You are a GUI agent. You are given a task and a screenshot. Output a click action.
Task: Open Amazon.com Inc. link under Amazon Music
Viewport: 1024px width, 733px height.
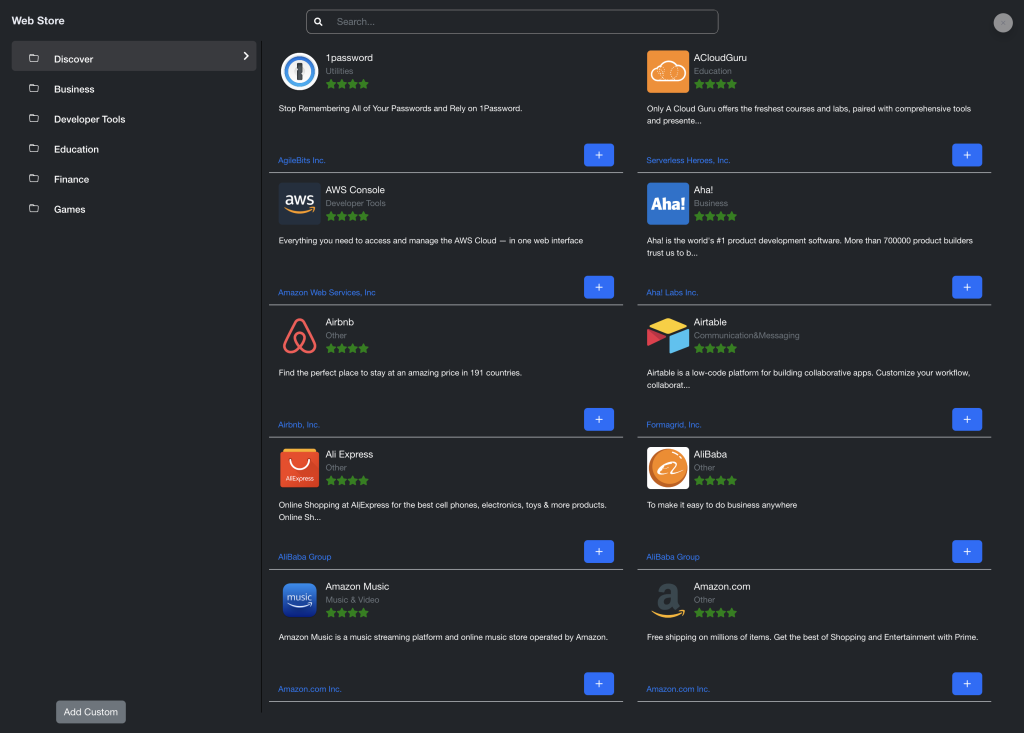(x=310, y=689)
